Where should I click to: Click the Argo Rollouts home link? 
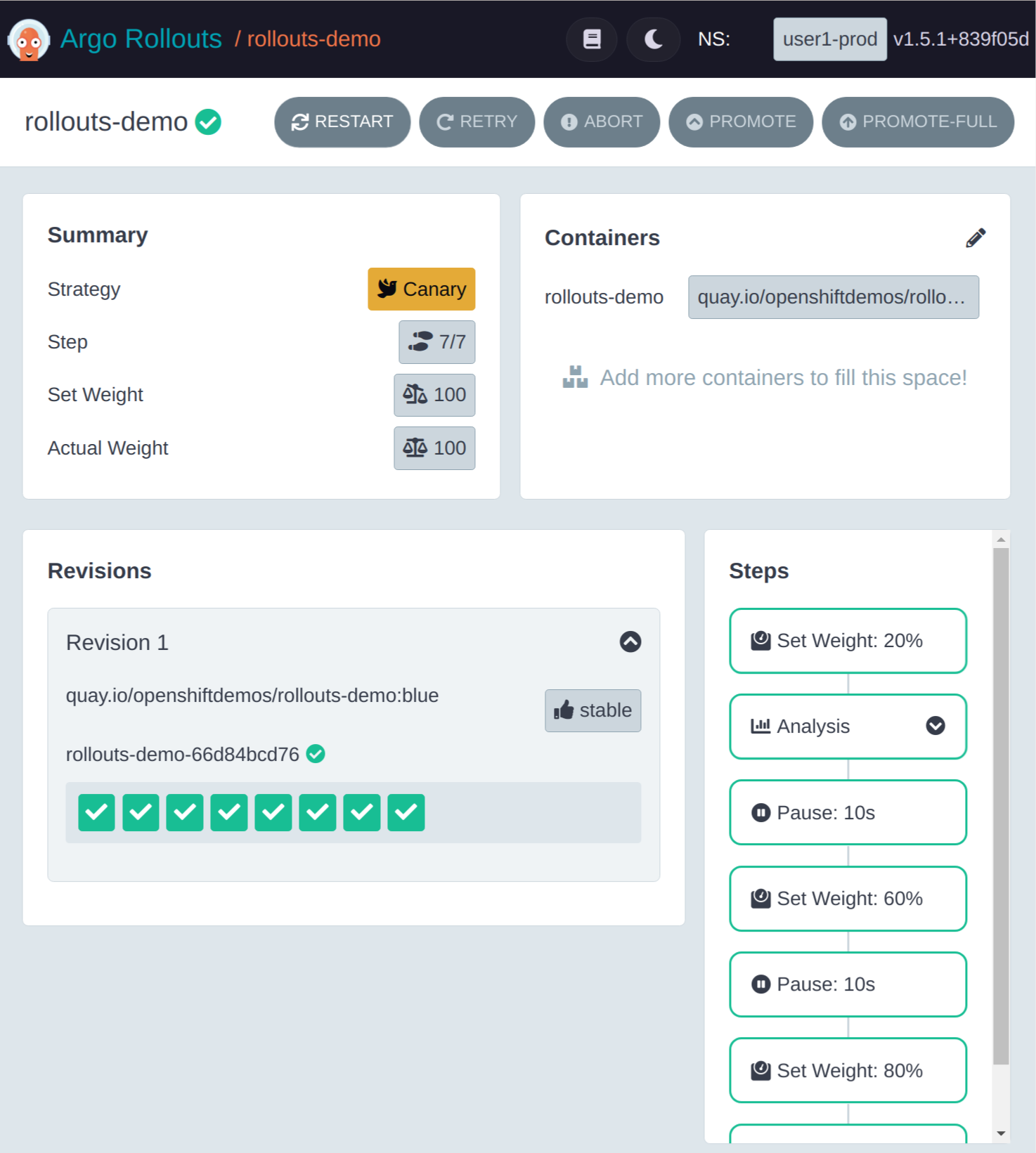click(x=141, y=39)
